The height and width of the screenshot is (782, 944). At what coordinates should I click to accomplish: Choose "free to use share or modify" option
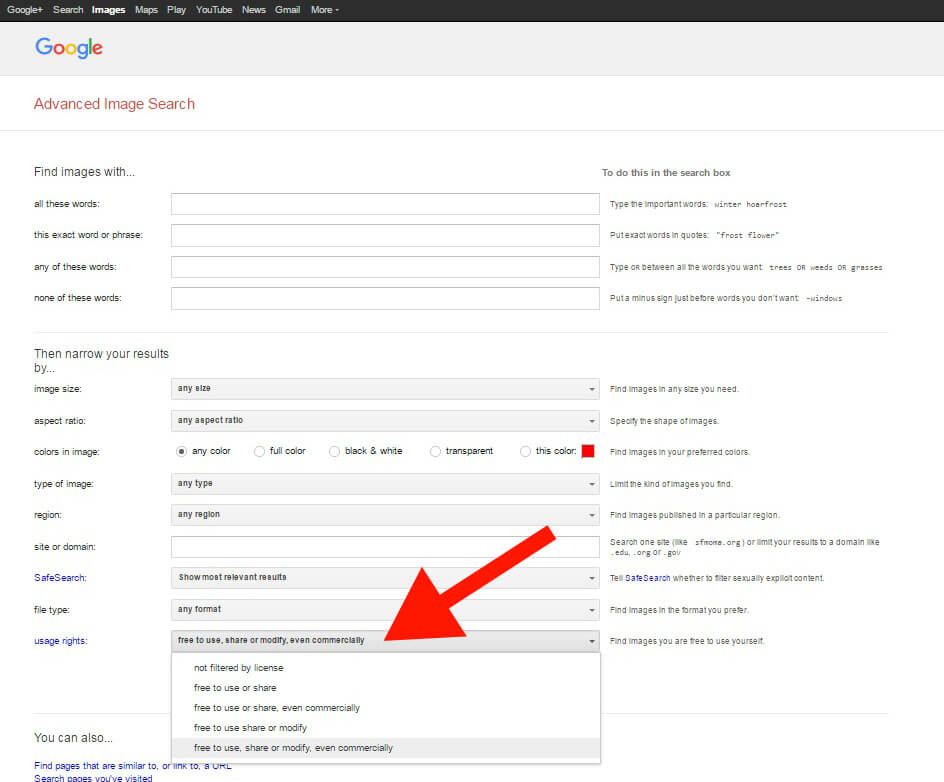click(x=386, y=728)
